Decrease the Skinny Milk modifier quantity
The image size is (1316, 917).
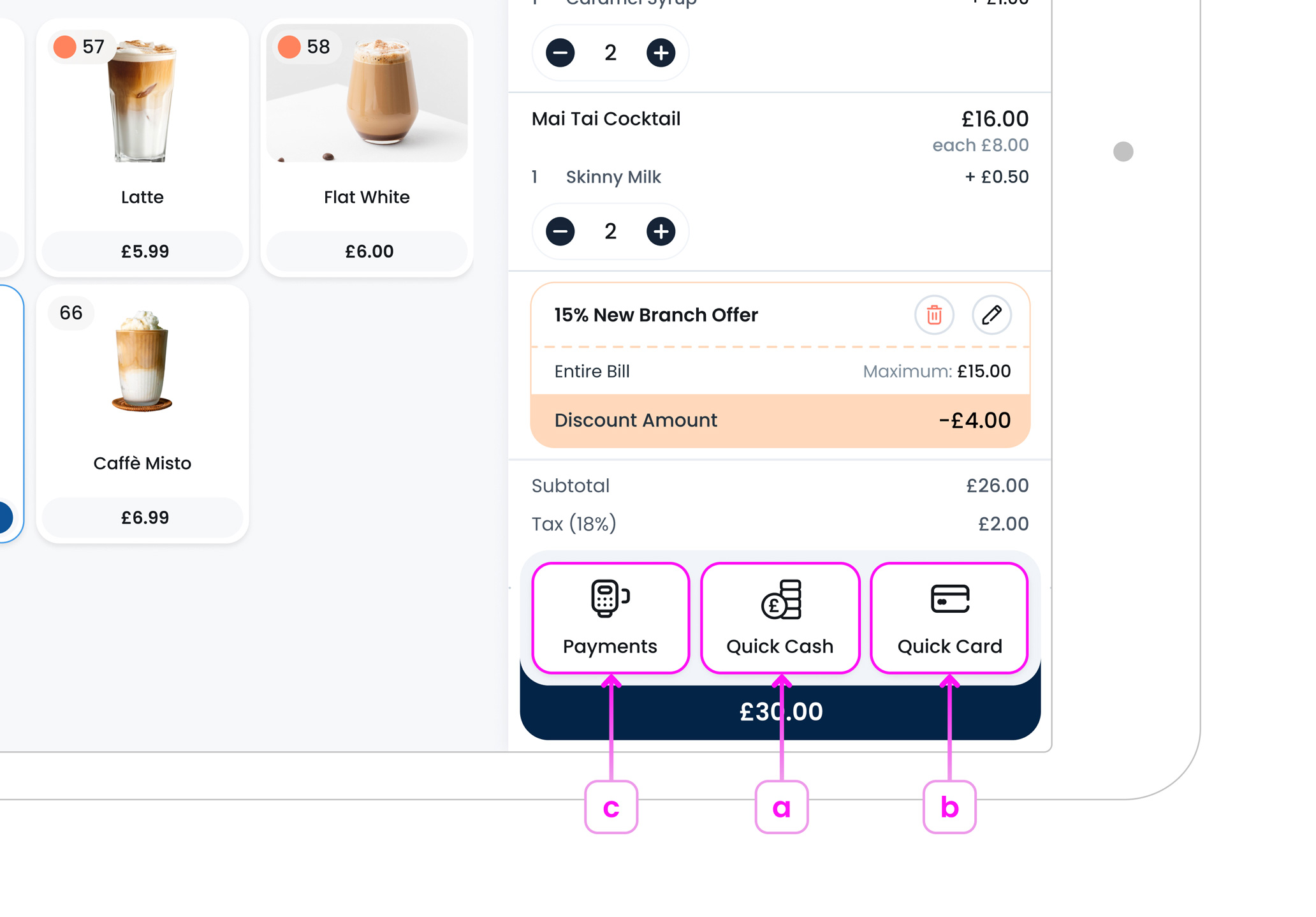tap(559, 231)
